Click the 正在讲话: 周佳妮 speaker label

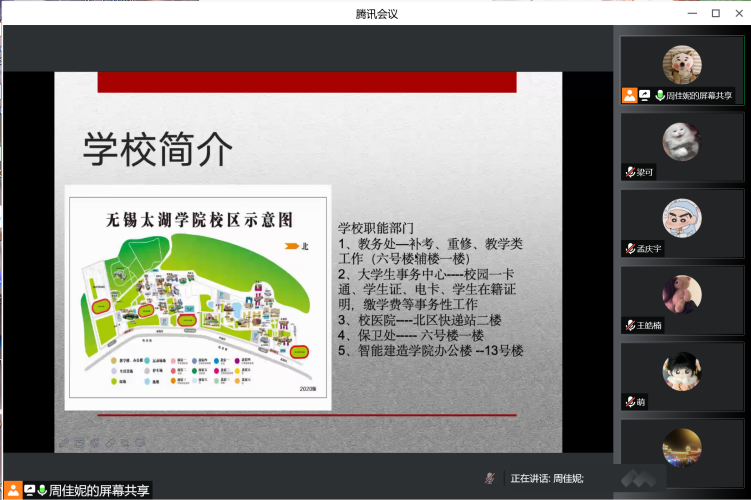pyautogui.click(x=547, y=479)
